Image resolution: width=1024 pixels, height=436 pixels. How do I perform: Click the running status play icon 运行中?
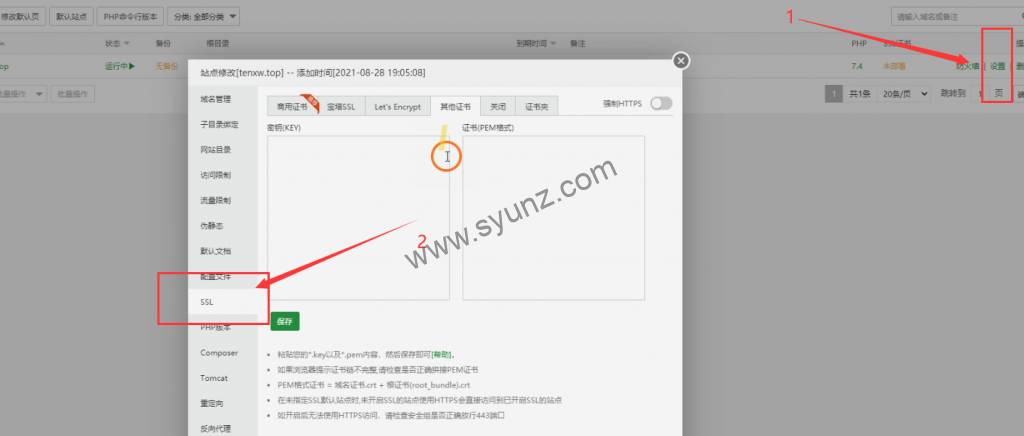131,66
